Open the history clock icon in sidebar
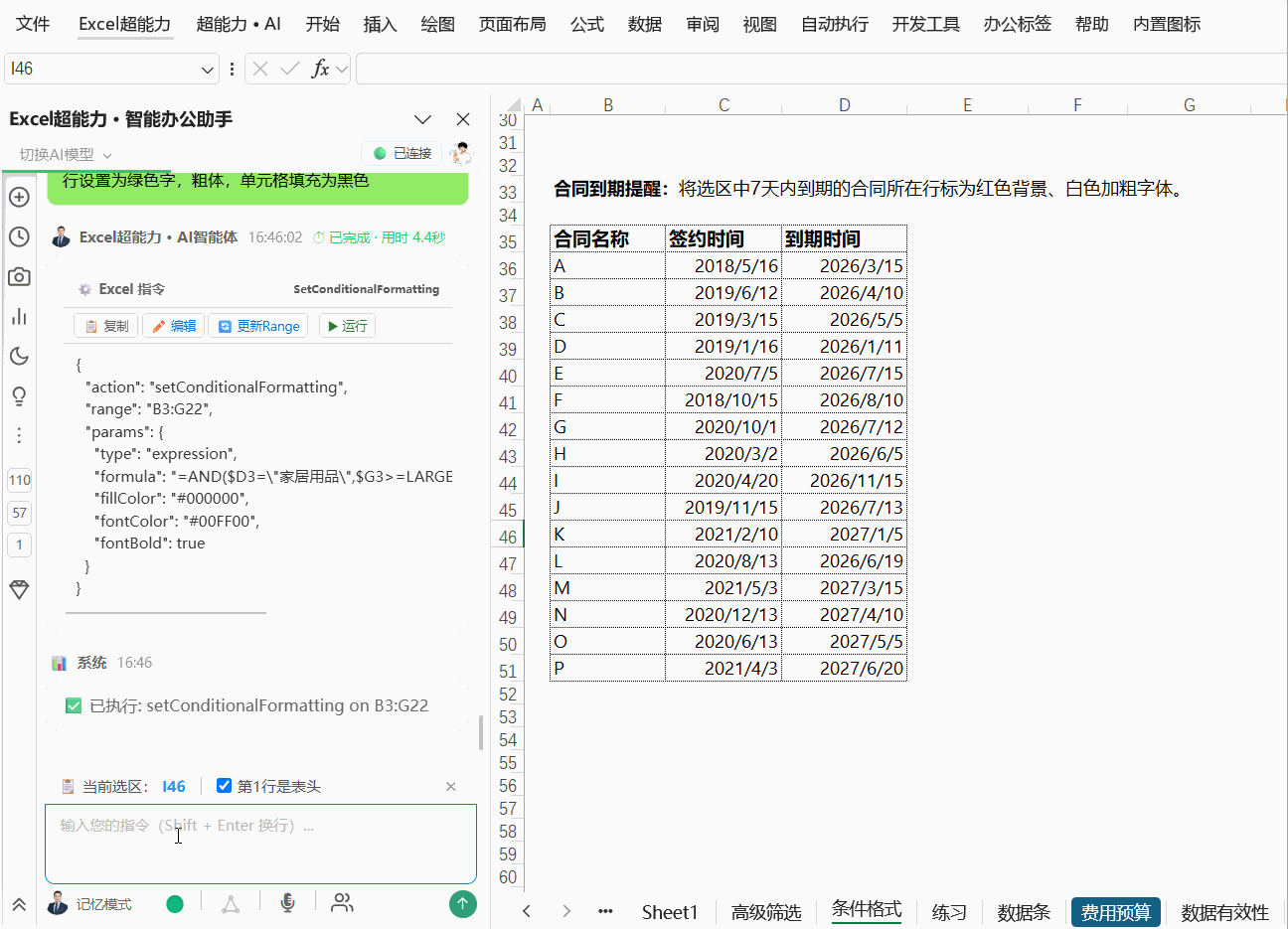Image resolution: width=1288 pixels, height=929 pixels. click(19, 236)
